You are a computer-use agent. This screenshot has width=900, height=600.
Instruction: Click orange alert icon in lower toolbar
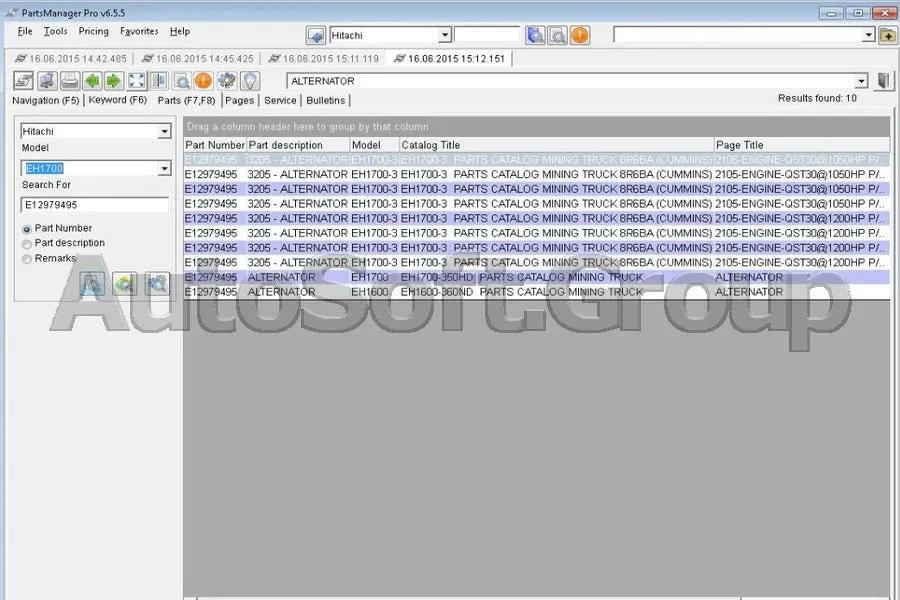(x=203, y=81)
